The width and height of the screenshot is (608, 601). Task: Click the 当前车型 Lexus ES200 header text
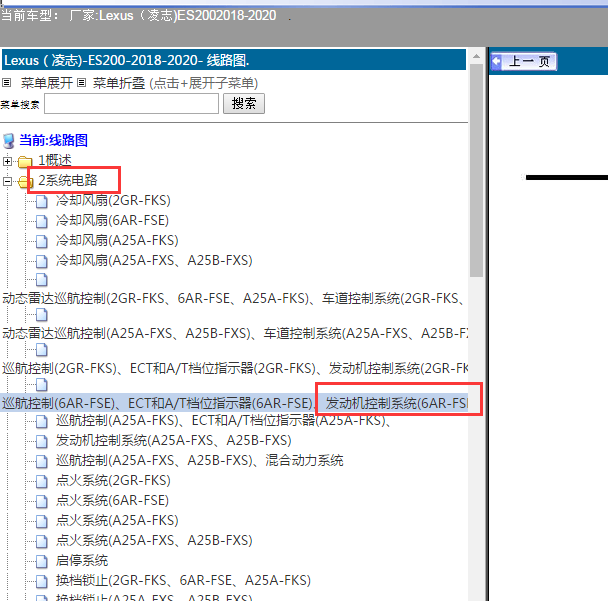pyautogui.click(x=139, y=16)
